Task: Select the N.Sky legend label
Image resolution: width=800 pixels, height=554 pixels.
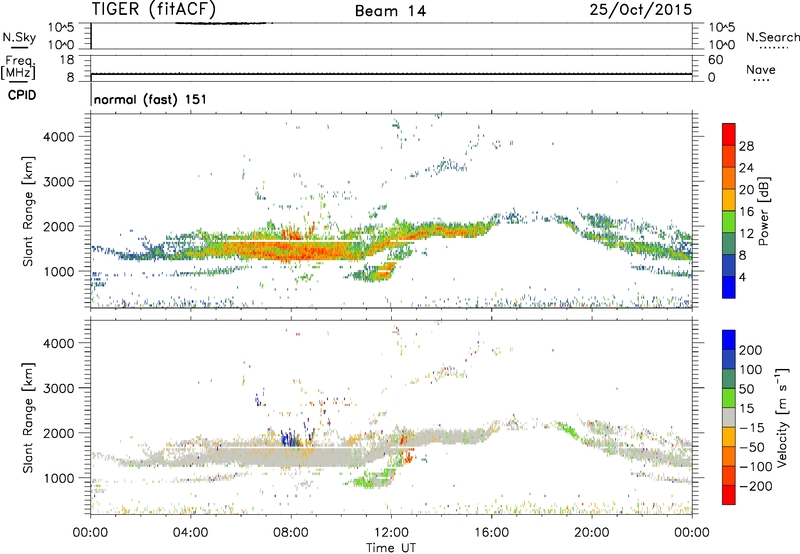Action: [x=19, y=37]
